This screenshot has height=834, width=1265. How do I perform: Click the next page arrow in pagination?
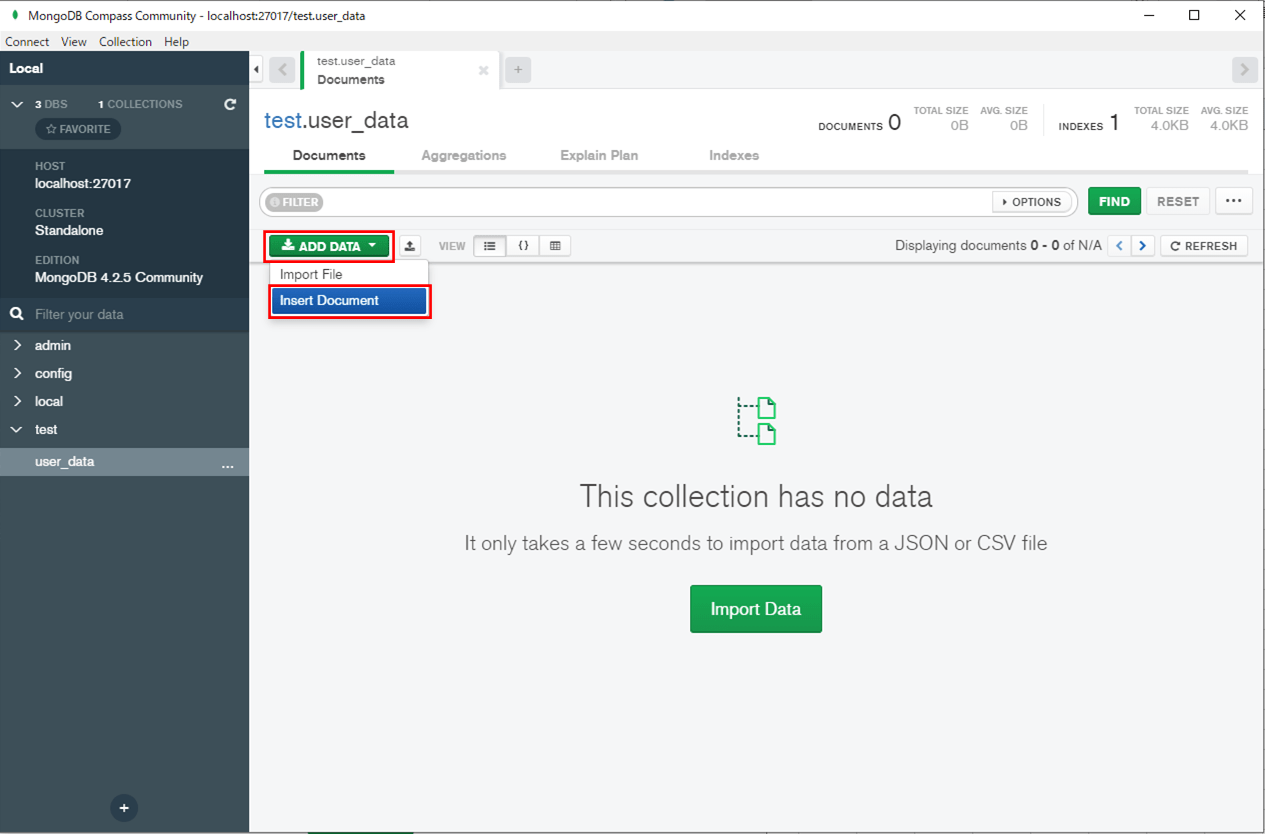pos(1143,245)
